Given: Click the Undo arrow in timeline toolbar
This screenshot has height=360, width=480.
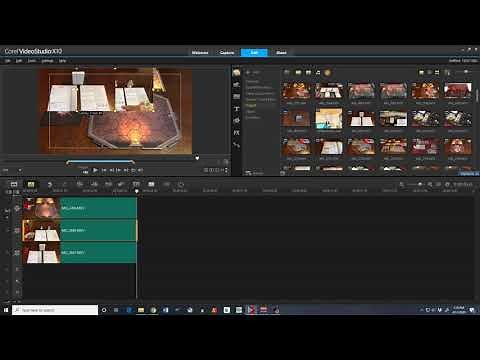Looking at the screenshot, I should pyautogui.click(x=50, y=184).
